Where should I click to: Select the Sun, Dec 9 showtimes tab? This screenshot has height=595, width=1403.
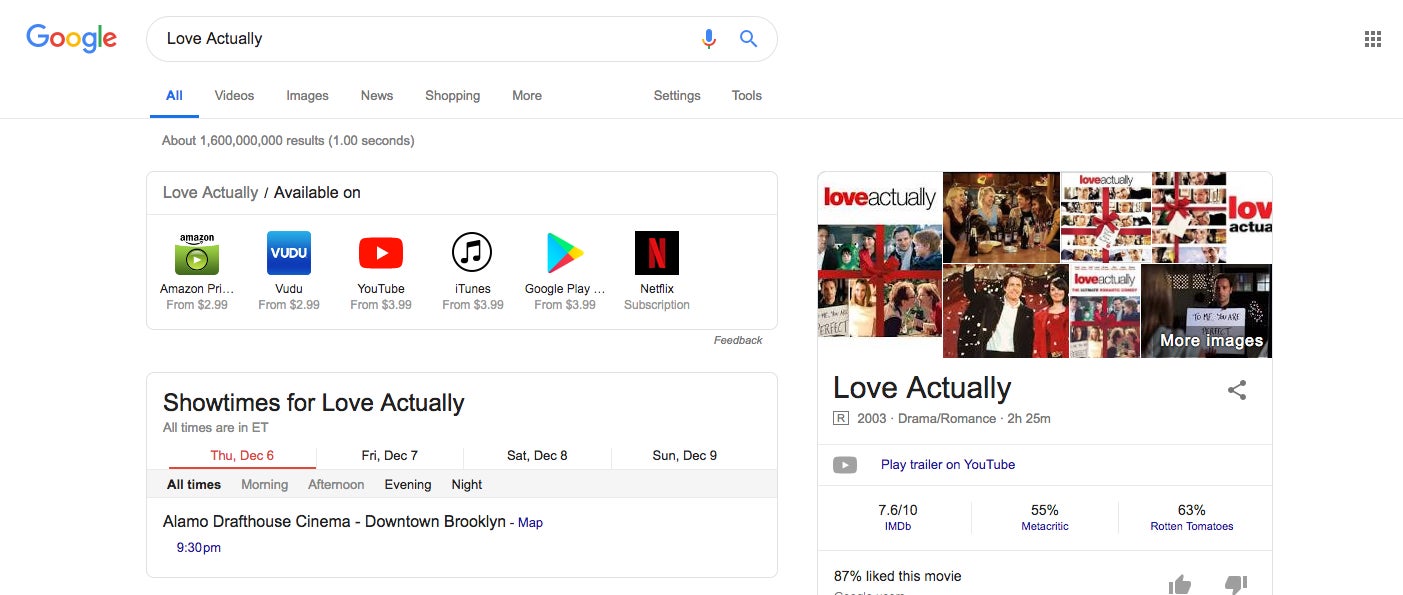pos(685,456)
